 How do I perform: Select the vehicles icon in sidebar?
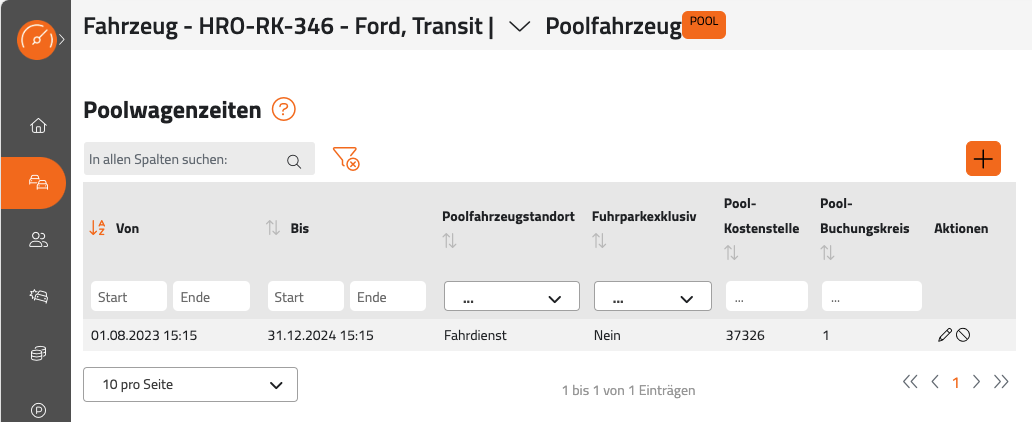[39, 182]
